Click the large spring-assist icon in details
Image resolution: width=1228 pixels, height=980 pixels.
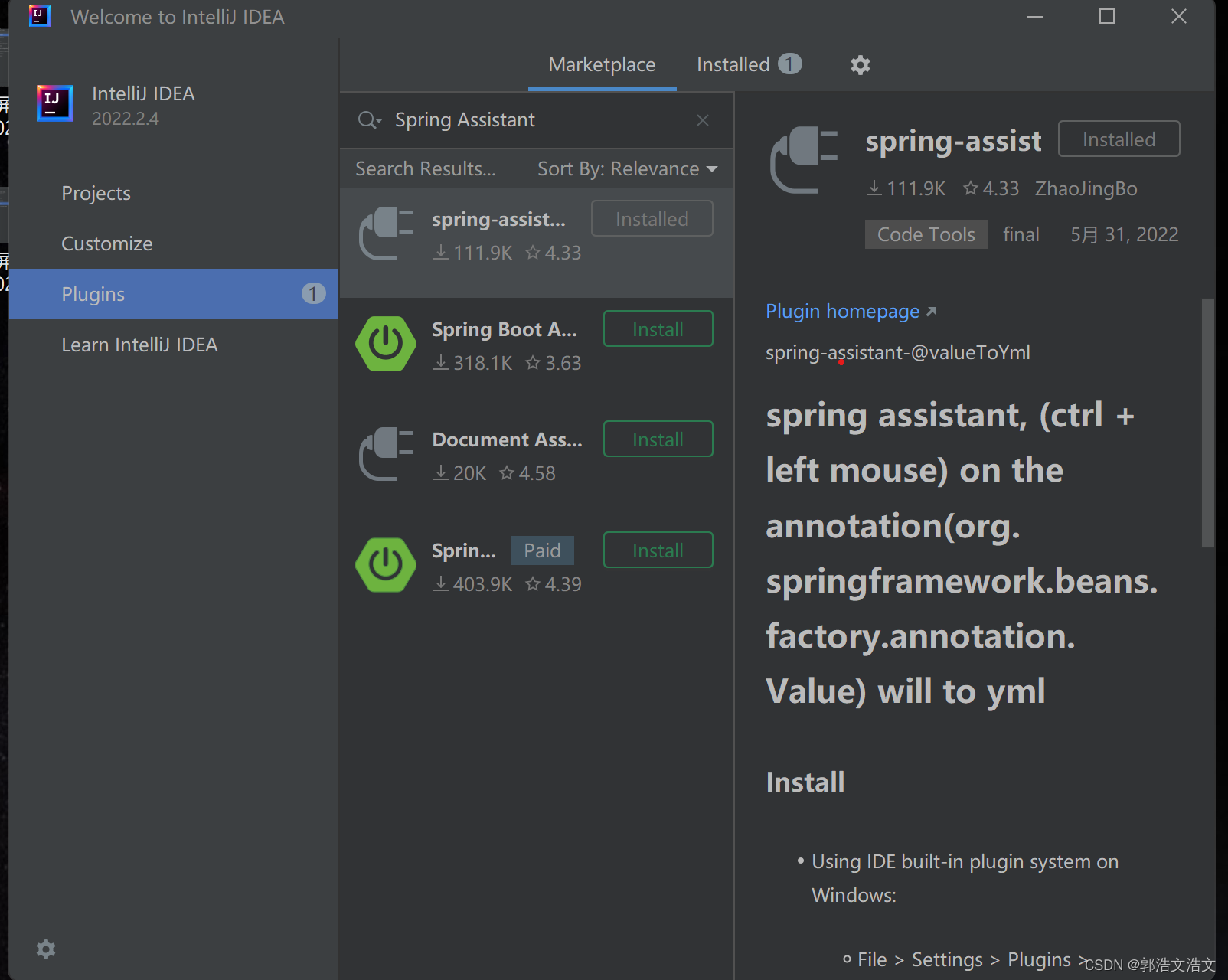pyautogui.click(x=805, y=159)
